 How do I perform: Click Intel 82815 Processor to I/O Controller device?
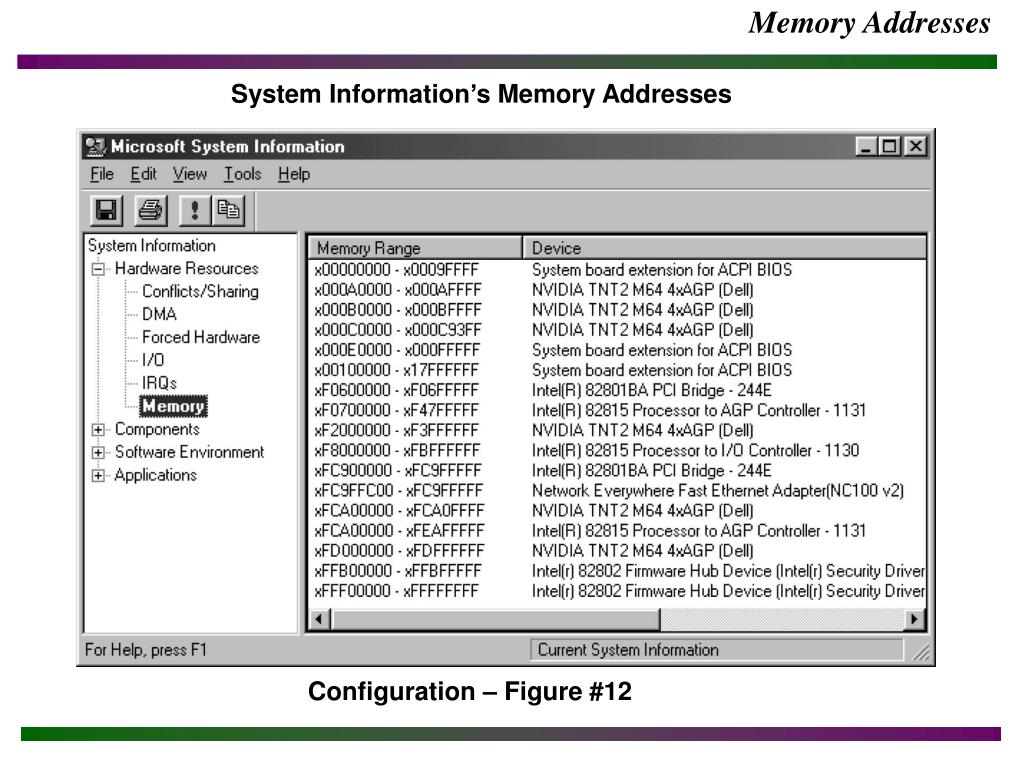[x=696, y=451]
